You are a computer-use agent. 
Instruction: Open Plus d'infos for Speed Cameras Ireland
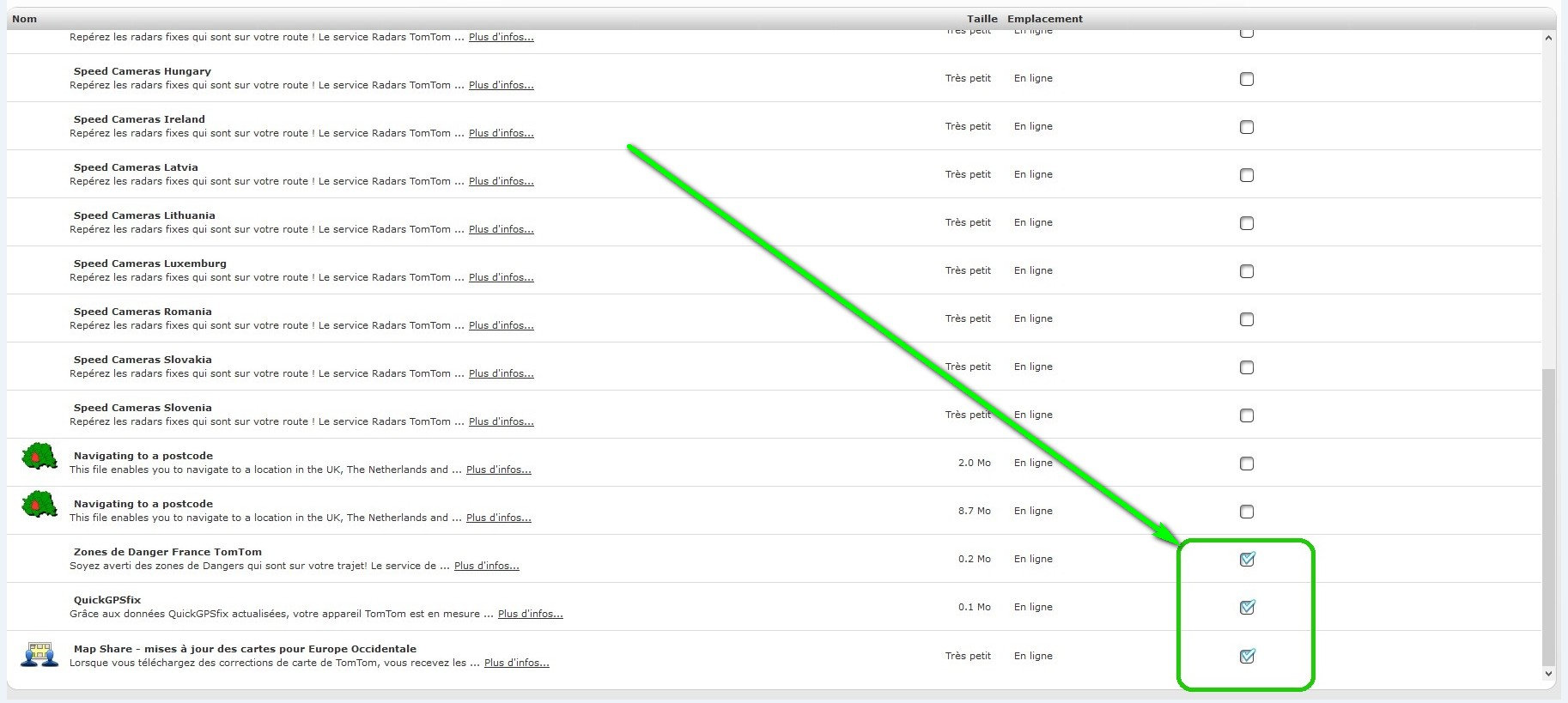point(501,133)
